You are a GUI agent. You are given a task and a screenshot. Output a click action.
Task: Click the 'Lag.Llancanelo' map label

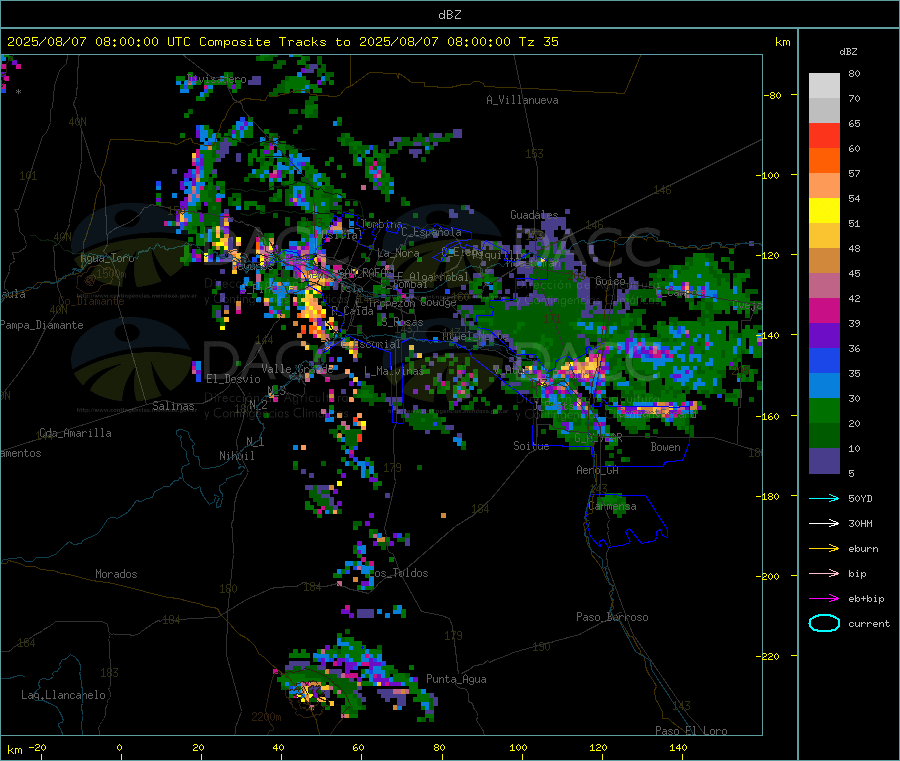63,695
